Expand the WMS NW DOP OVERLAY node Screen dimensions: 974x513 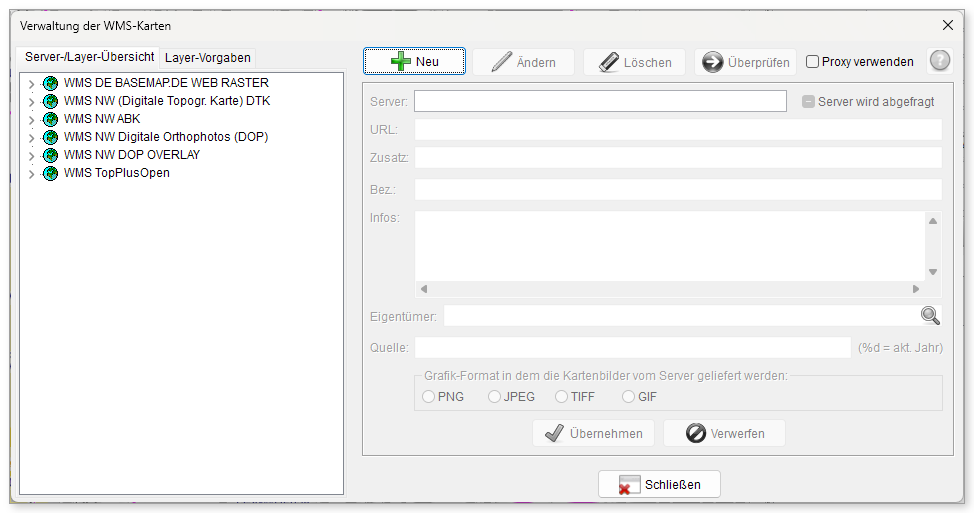31,156
